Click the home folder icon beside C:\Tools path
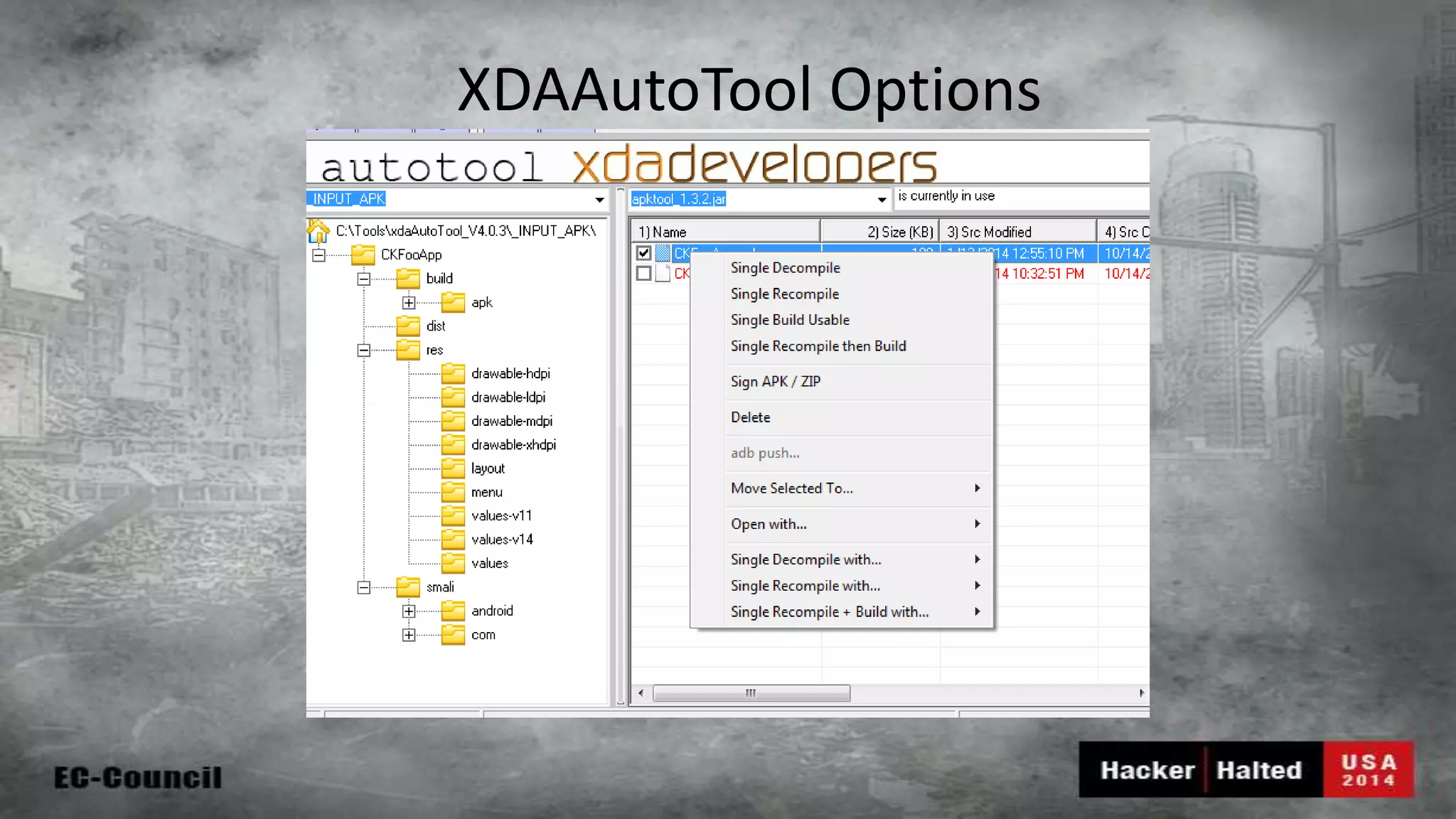The height and width of the screenshot is (819, 1456). (318, 231)
